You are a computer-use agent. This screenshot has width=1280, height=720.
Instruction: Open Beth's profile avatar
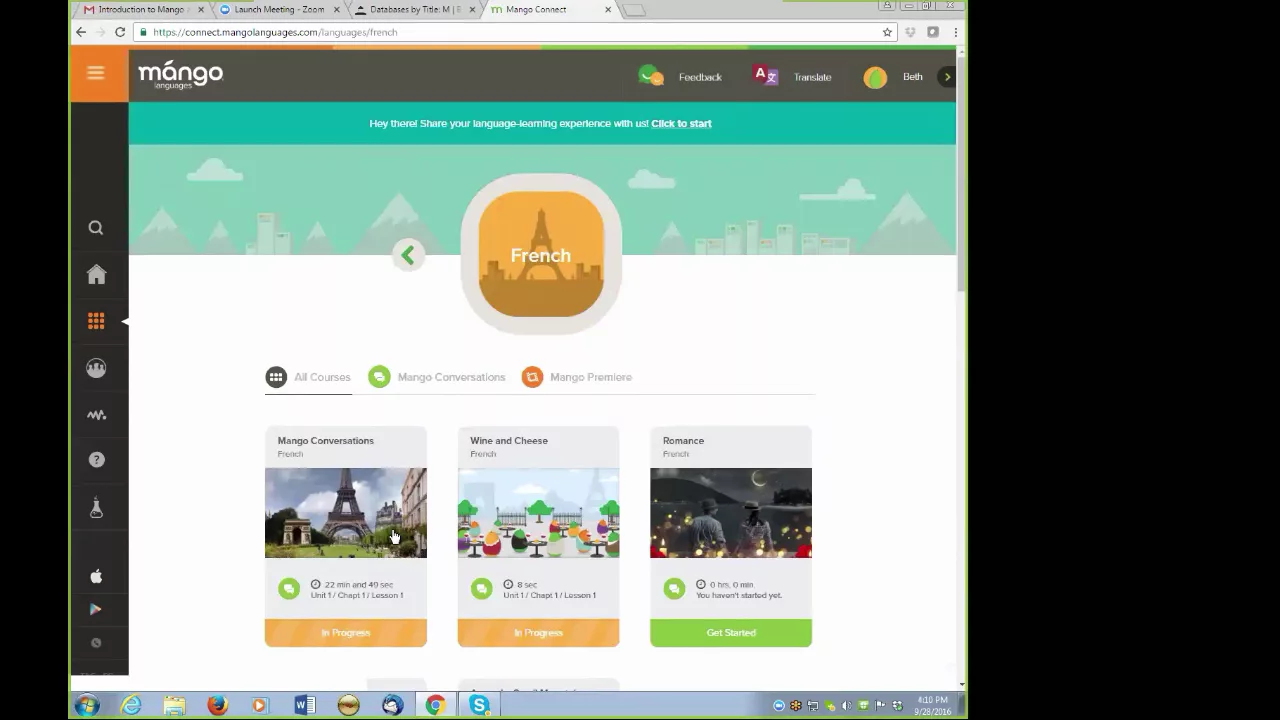tap(875, 77)
